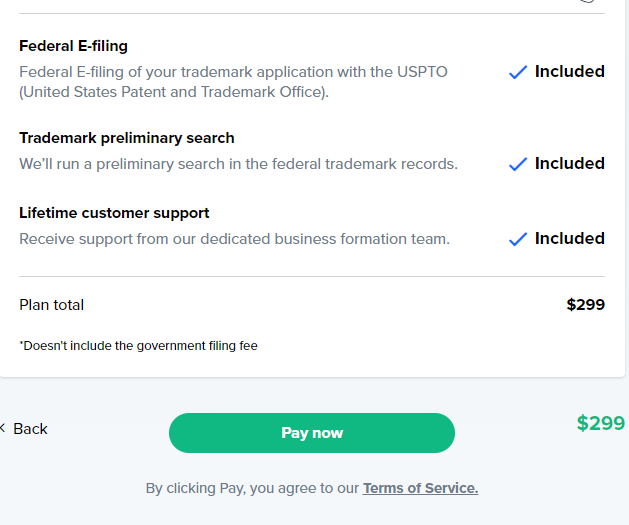Select the Lifetime customer support heading
629x525 pixels.
pyautogui.click(x=114, y=213)
